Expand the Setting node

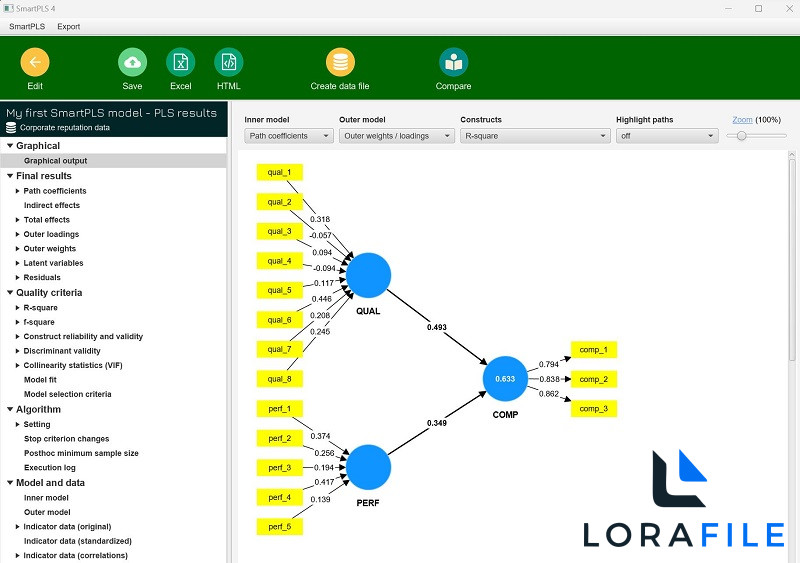click(x=18, y=424)
